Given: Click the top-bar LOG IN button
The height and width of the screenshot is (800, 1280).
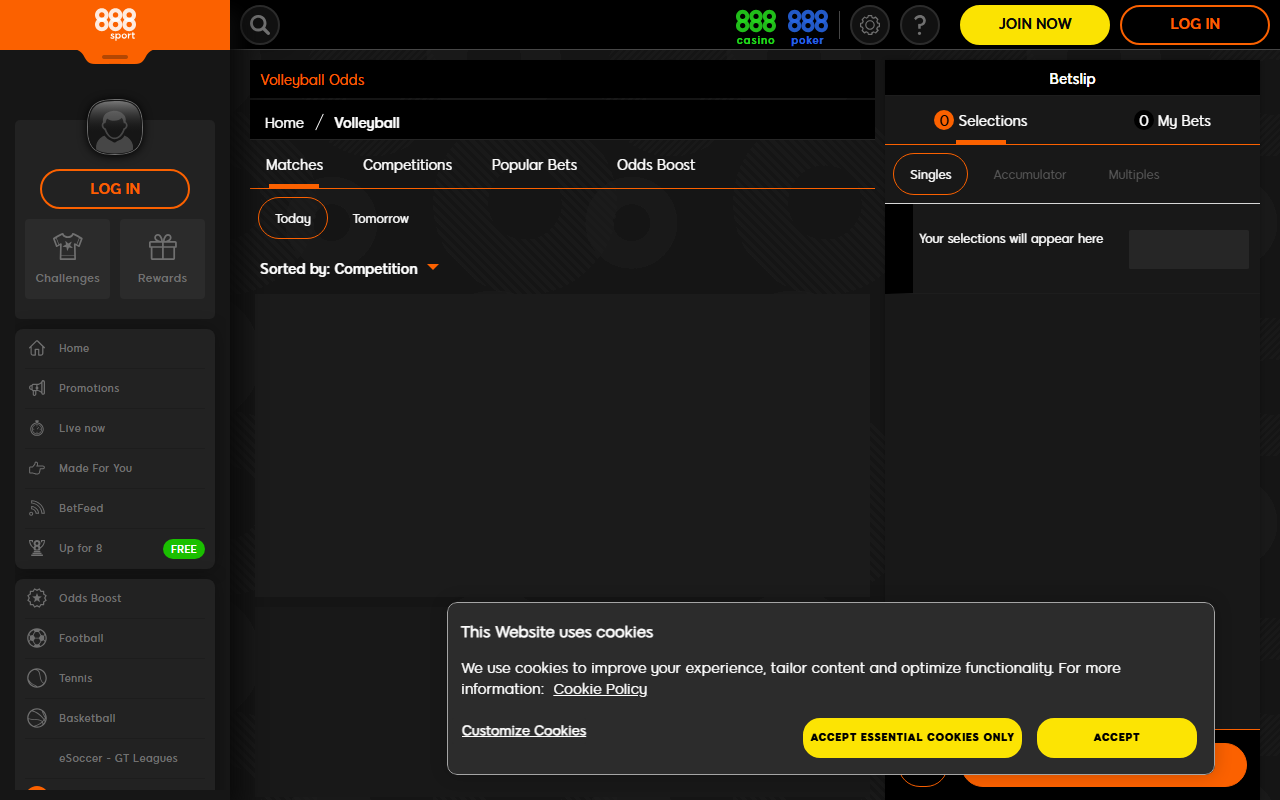Looking at the screenshot, I should (1195, 25).
